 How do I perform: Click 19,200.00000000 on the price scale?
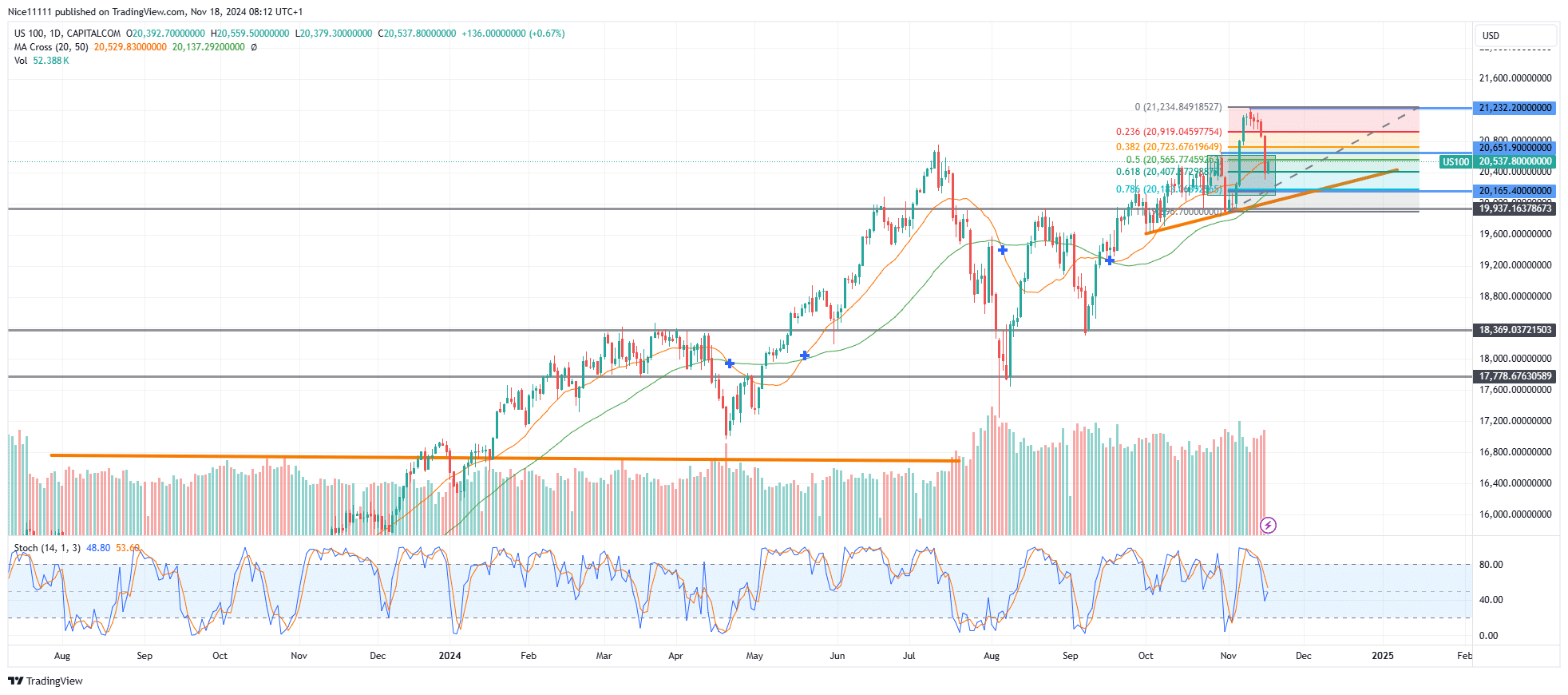pos(1515,265)
